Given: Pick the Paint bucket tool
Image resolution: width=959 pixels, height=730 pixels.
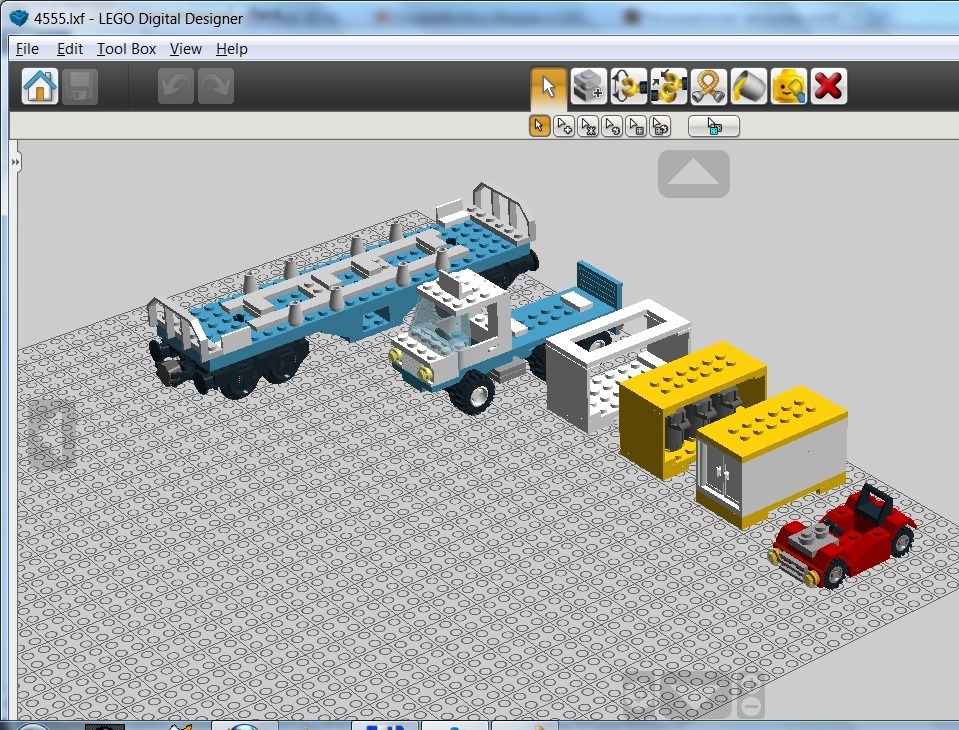Looking at the screenshot, I should tap(749, 86).
